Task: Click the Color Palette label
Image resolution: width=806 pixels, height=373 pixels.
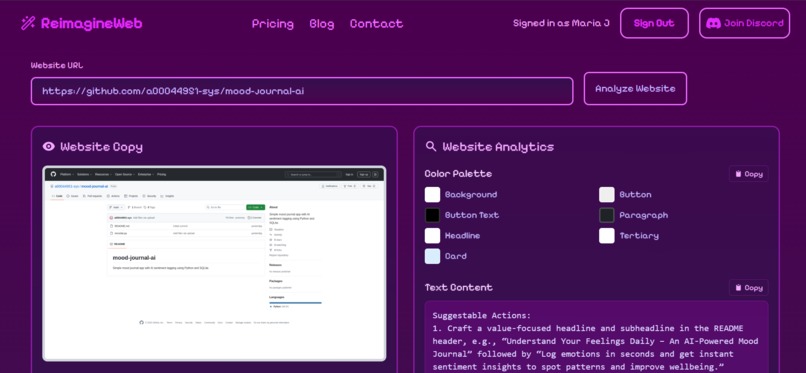Action: pyautogui.click(x=458, y=174)
